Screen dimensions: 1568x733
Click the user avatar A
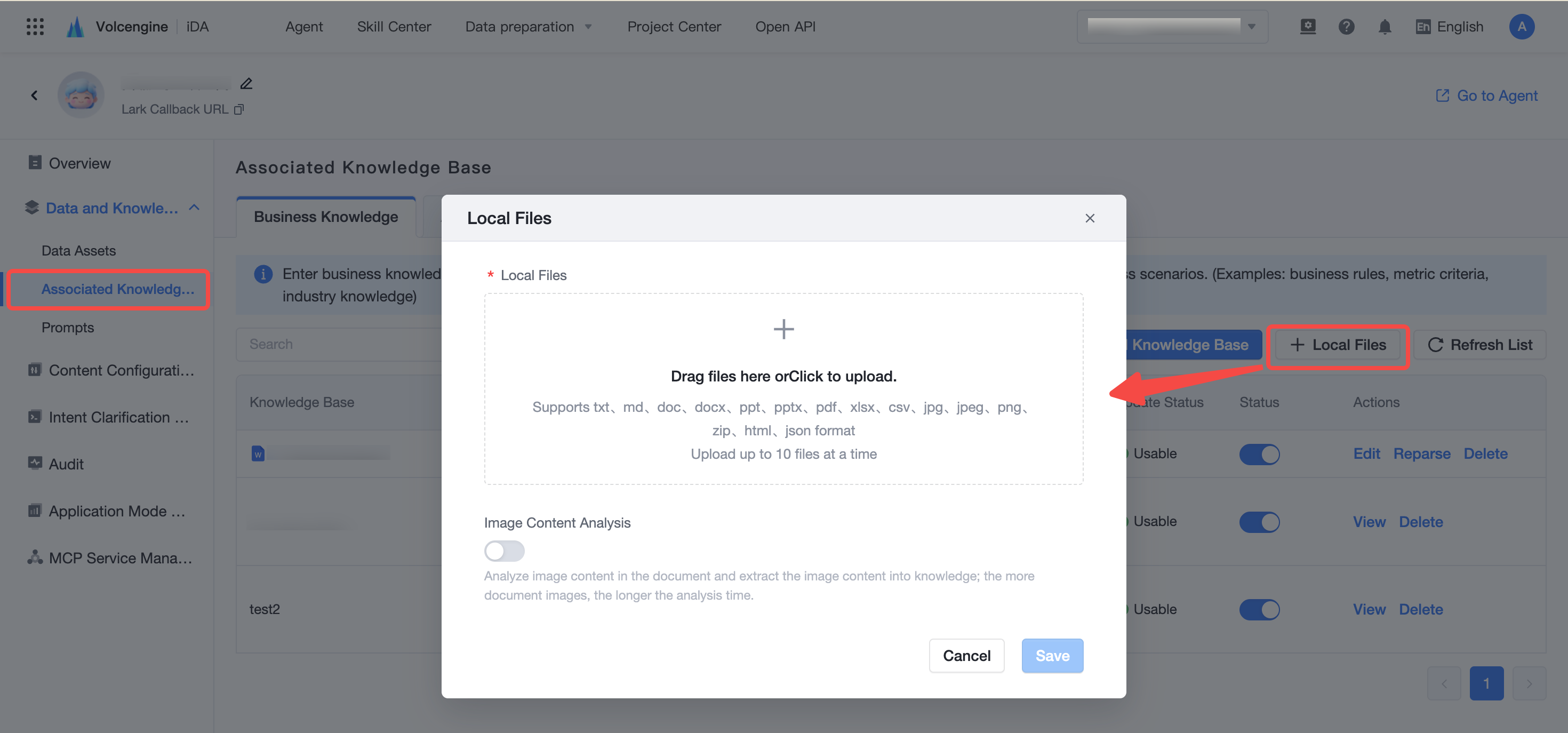(x=1522, y=27)
